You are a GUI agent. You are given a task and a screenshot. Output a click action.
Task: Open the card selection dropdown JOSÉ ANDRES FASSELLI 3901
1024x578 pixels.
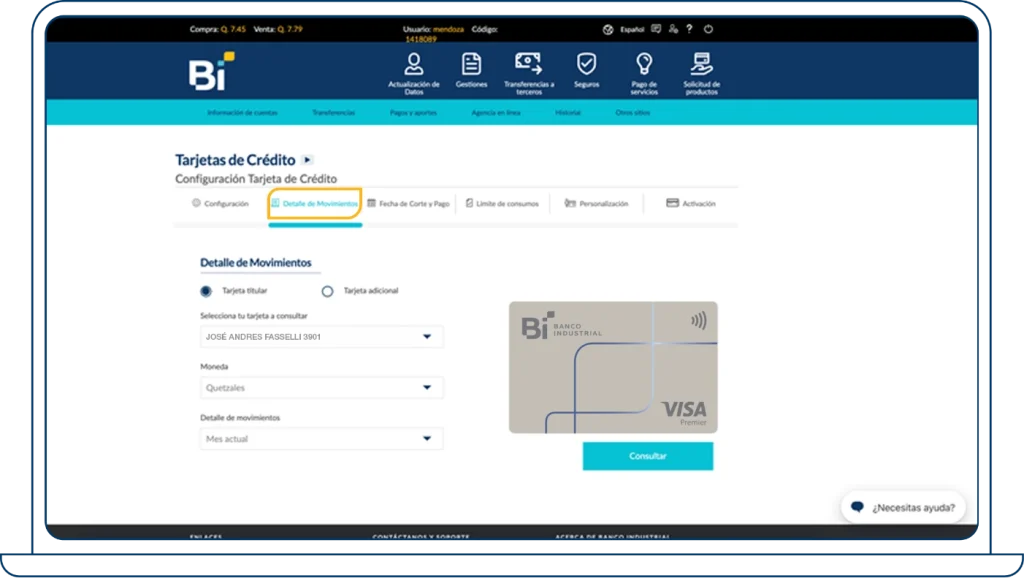[x=321, y=337]
